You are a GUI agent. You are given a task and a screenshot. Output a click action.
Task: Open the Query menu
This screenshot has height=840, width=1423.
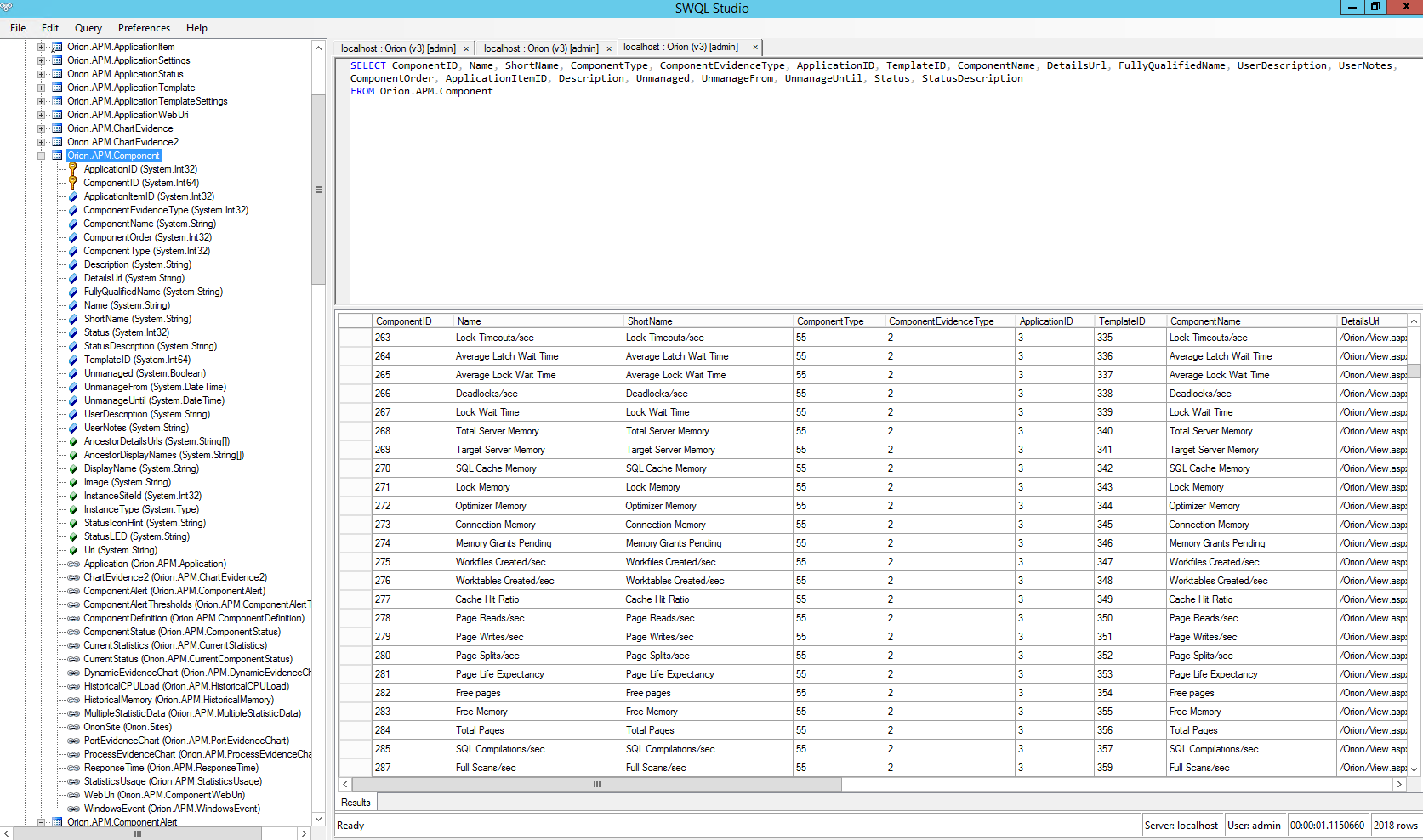(x=88, y=28)
